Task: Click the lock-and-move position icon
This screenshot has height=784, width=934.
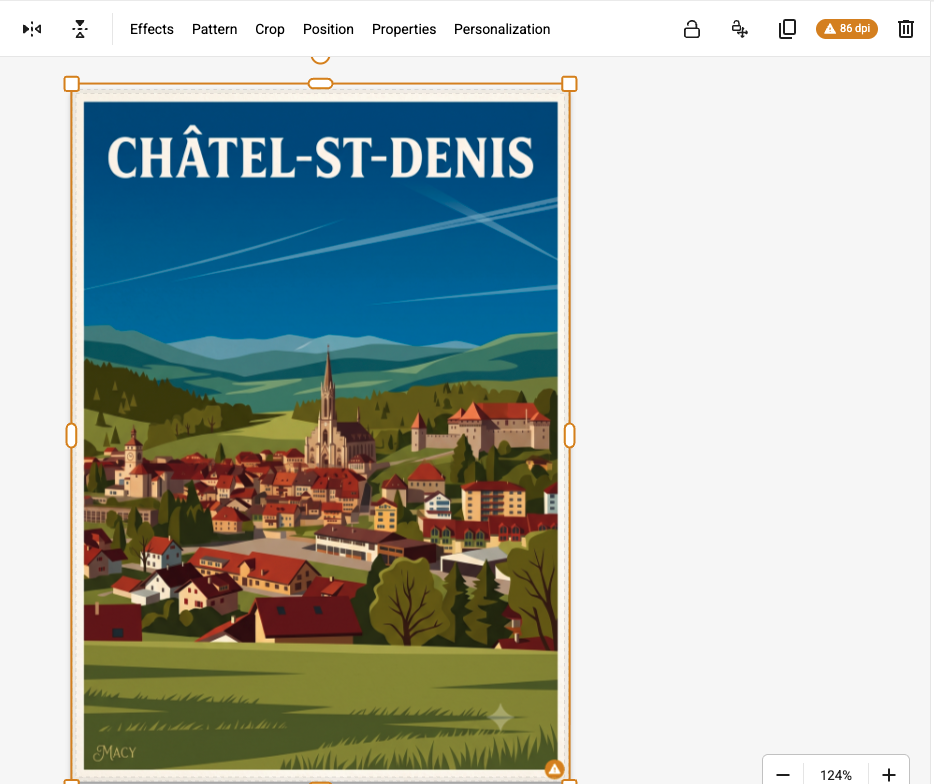Action: click(x=739, y=29)
